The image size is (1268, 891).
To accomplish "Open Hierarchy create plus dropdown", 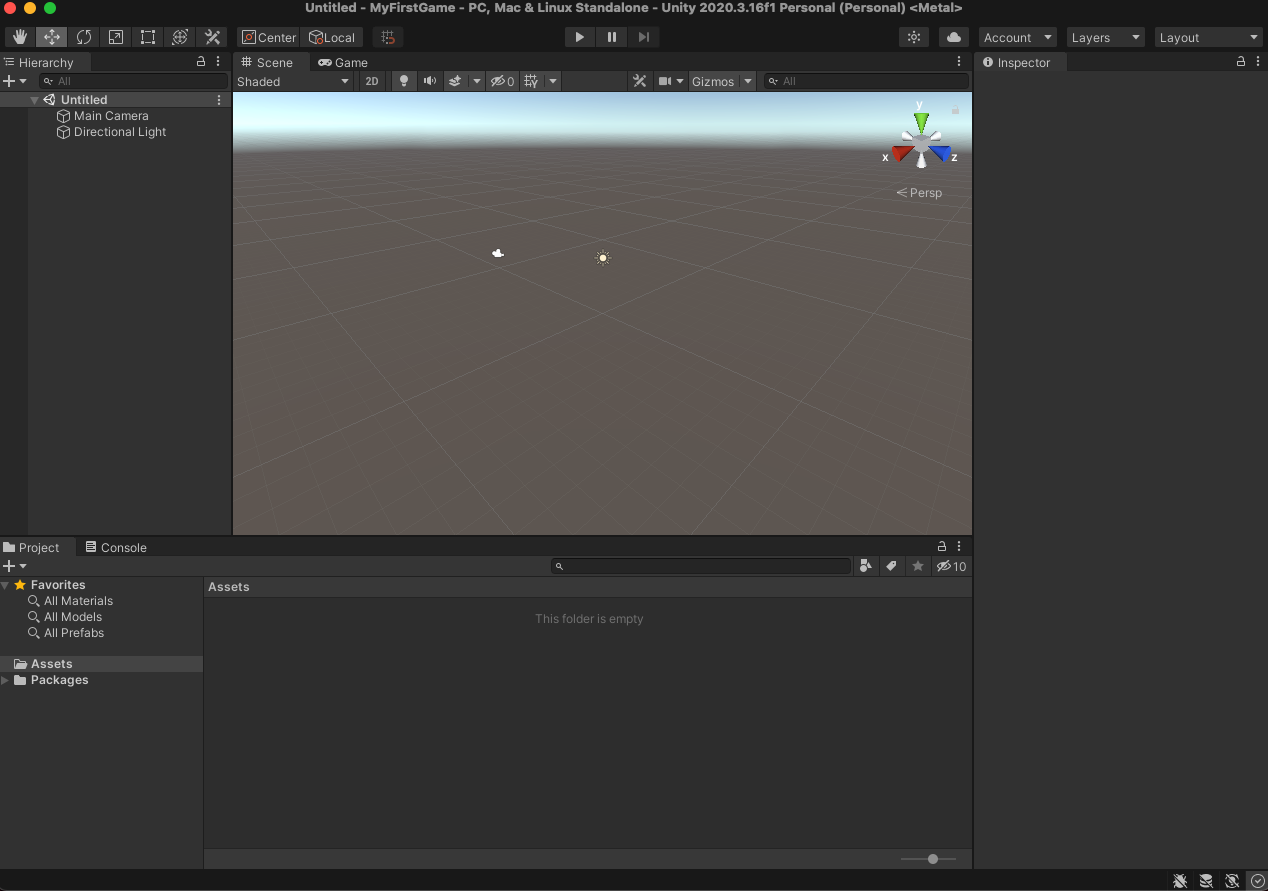I will coord(15,81).
